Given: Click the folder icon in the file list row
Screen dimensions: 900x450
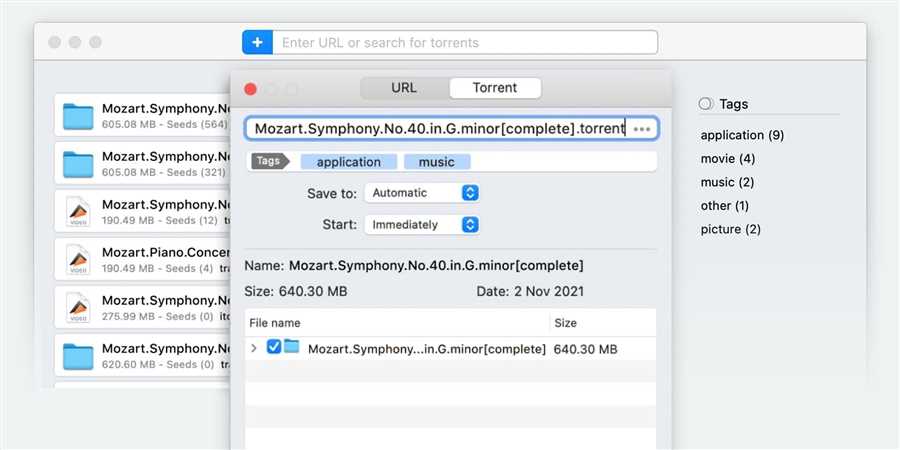Looking at the screenshot, I should [292, 348].
